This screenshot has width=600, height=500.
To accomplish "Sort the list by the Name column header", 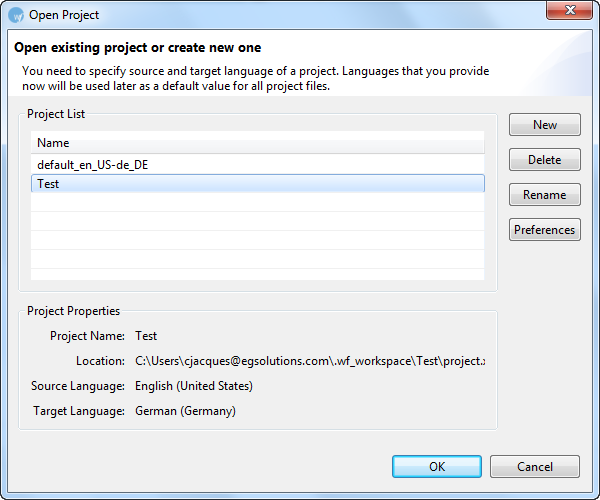I will 258,143.
